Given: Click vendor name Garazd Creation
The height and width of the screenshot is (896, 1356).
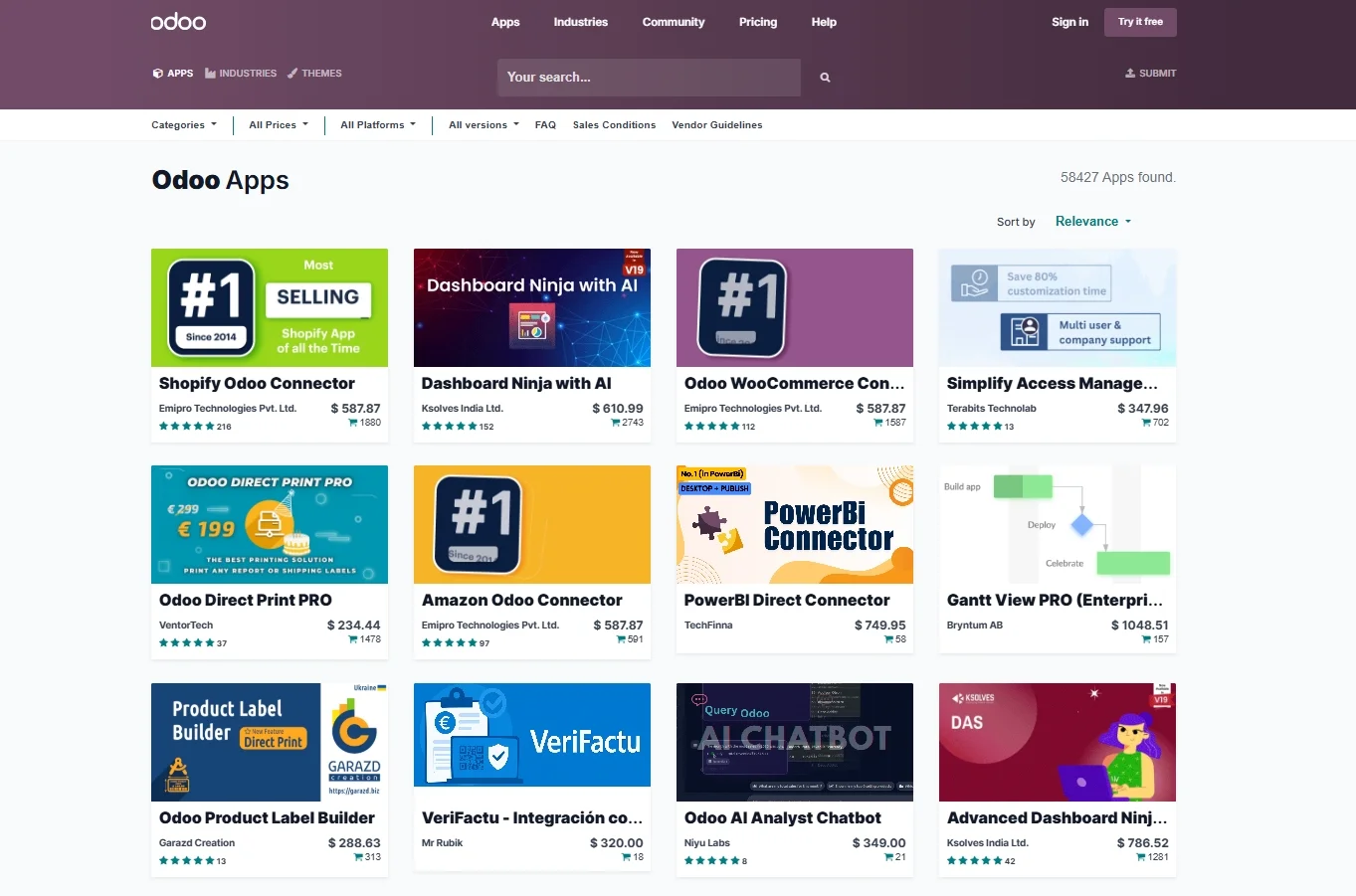Looking at the screenshot, I should 197,843.
